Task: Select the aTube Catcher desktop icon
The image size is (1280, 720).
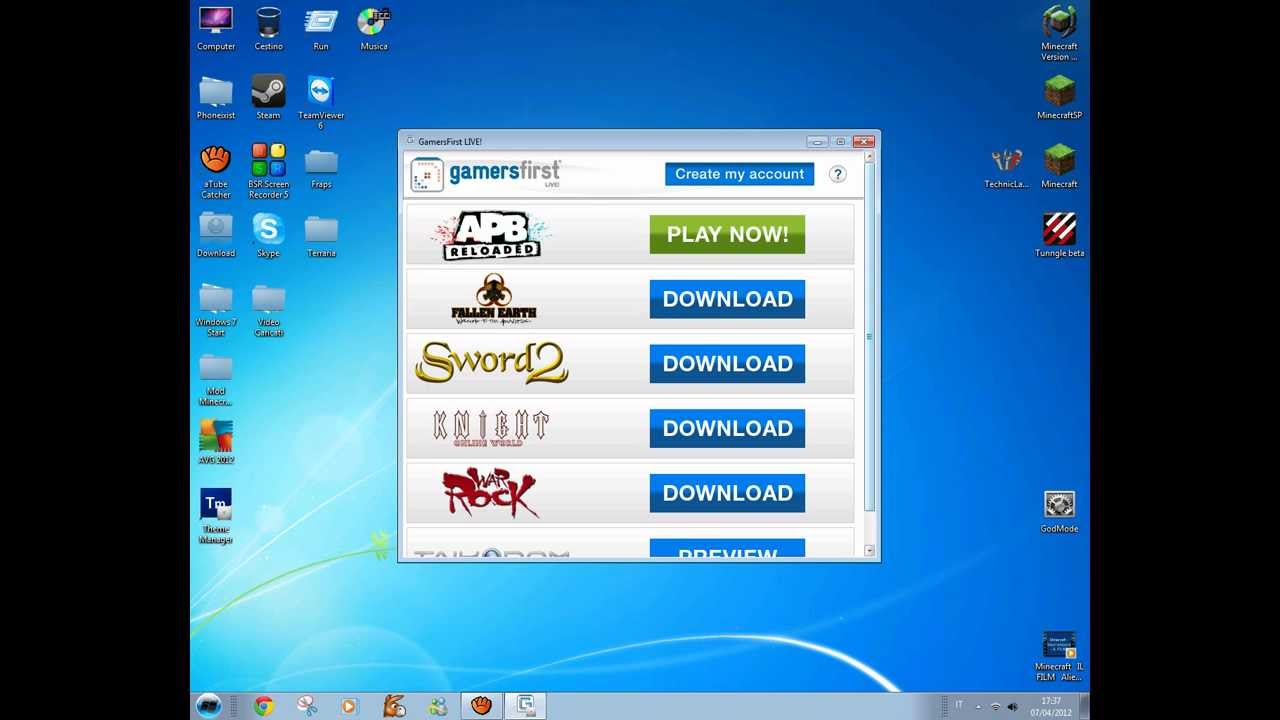Action: [x=216, y=172]
